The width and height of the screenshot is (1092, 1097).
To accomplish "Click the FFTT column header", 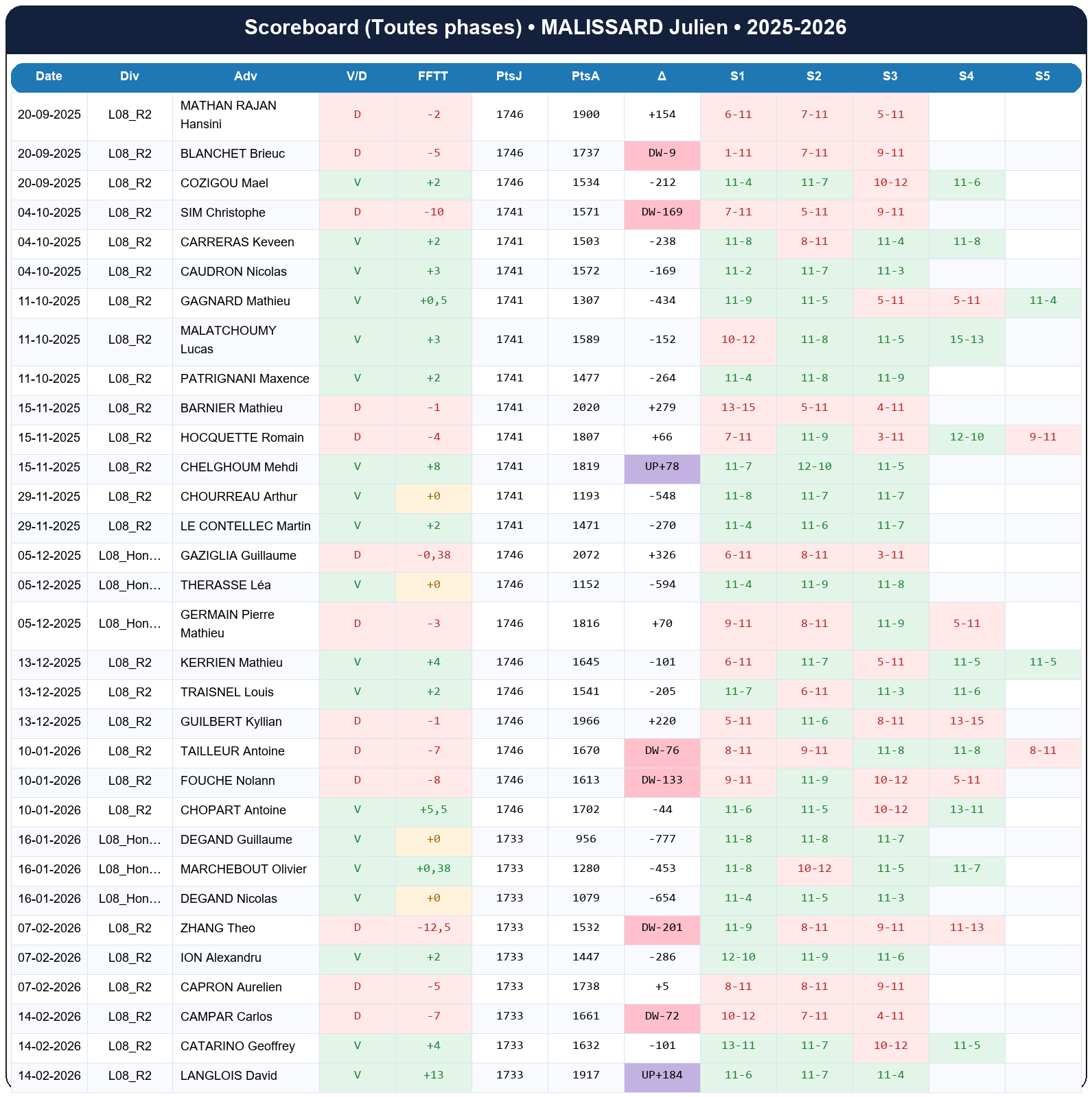I will (433, 76).
